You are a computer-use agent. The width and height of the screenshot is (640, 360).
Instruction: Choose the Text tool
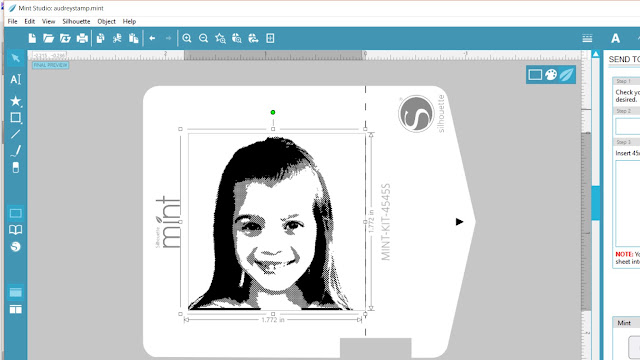pyautogui.click(x=16, y=79)
